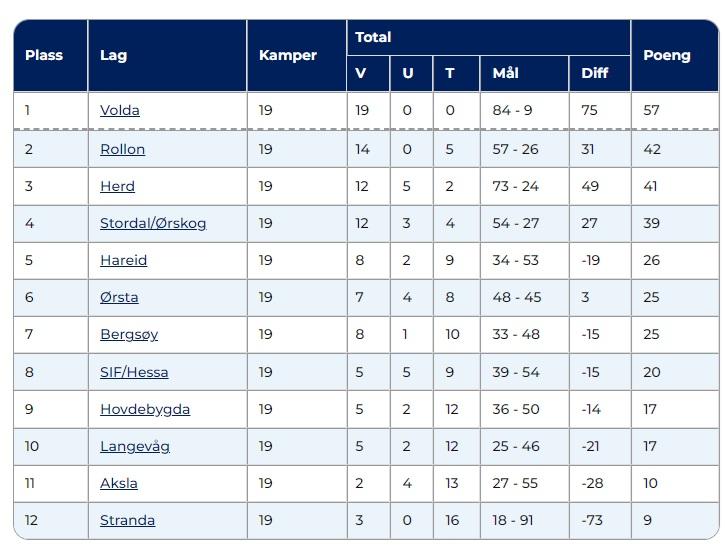Open the Bergsøy team link
The image size is (725, 546).
pyautogui.click(x=129, y=334)
